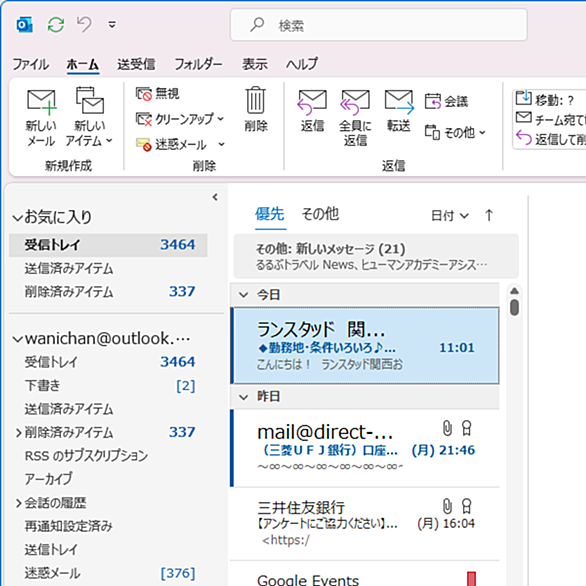Click the 返信 reply icon

(312, 102)
